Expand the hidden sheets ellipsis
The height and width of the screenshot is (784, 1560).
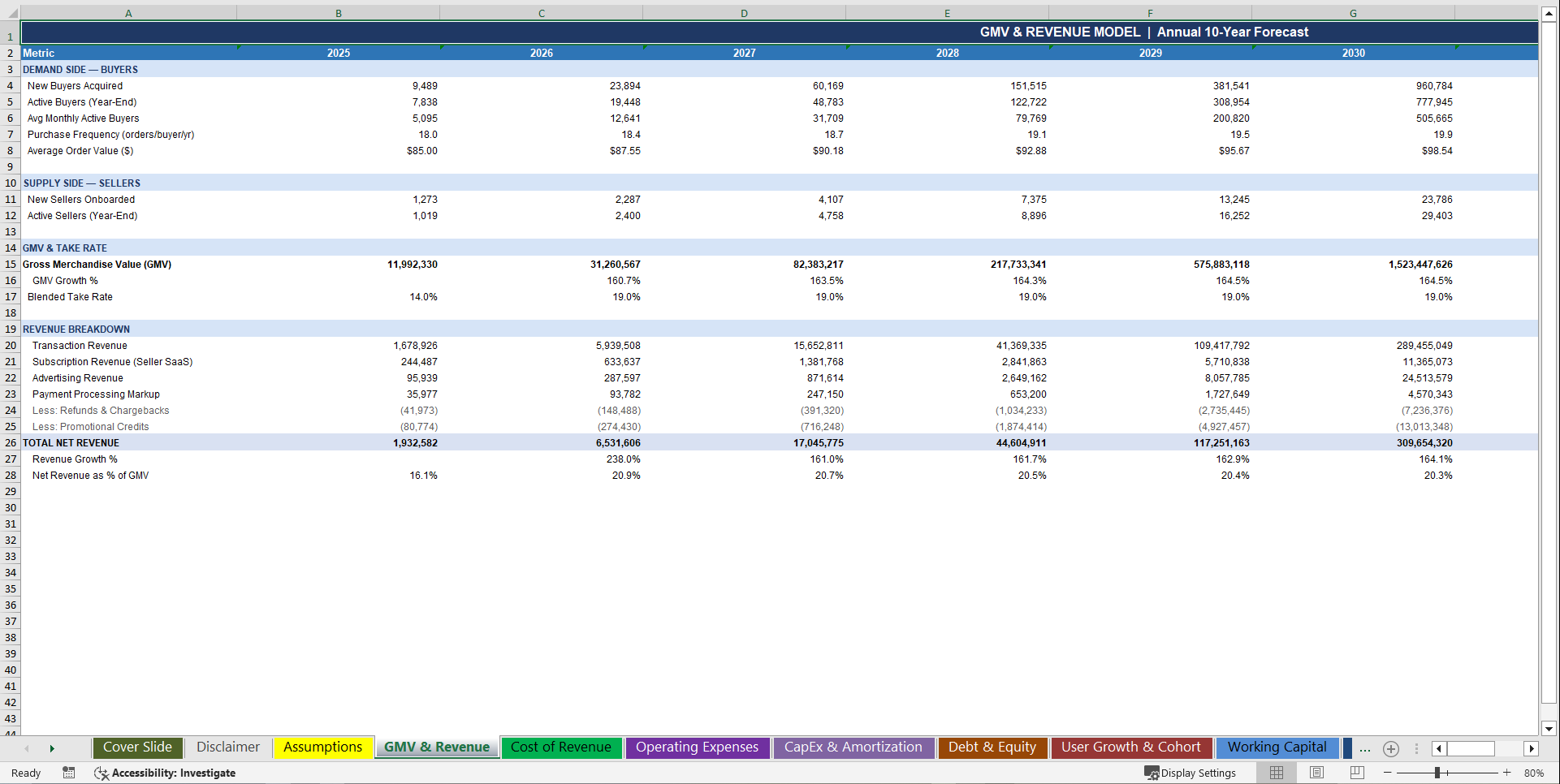coord(1363,749)
